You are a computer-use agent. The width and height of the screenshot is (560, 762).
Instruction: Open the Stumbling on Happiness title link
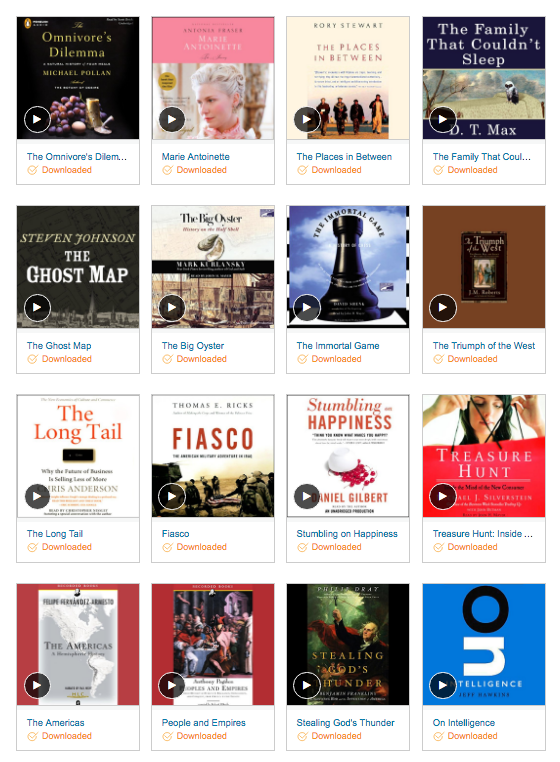point(347,534)
